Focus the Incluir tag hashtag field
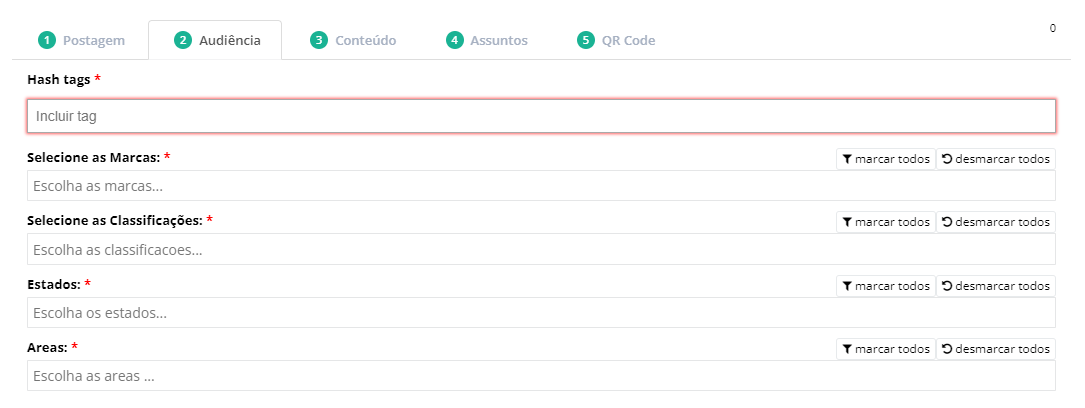Screen dimensions: 1085x408 pos(540,116)
